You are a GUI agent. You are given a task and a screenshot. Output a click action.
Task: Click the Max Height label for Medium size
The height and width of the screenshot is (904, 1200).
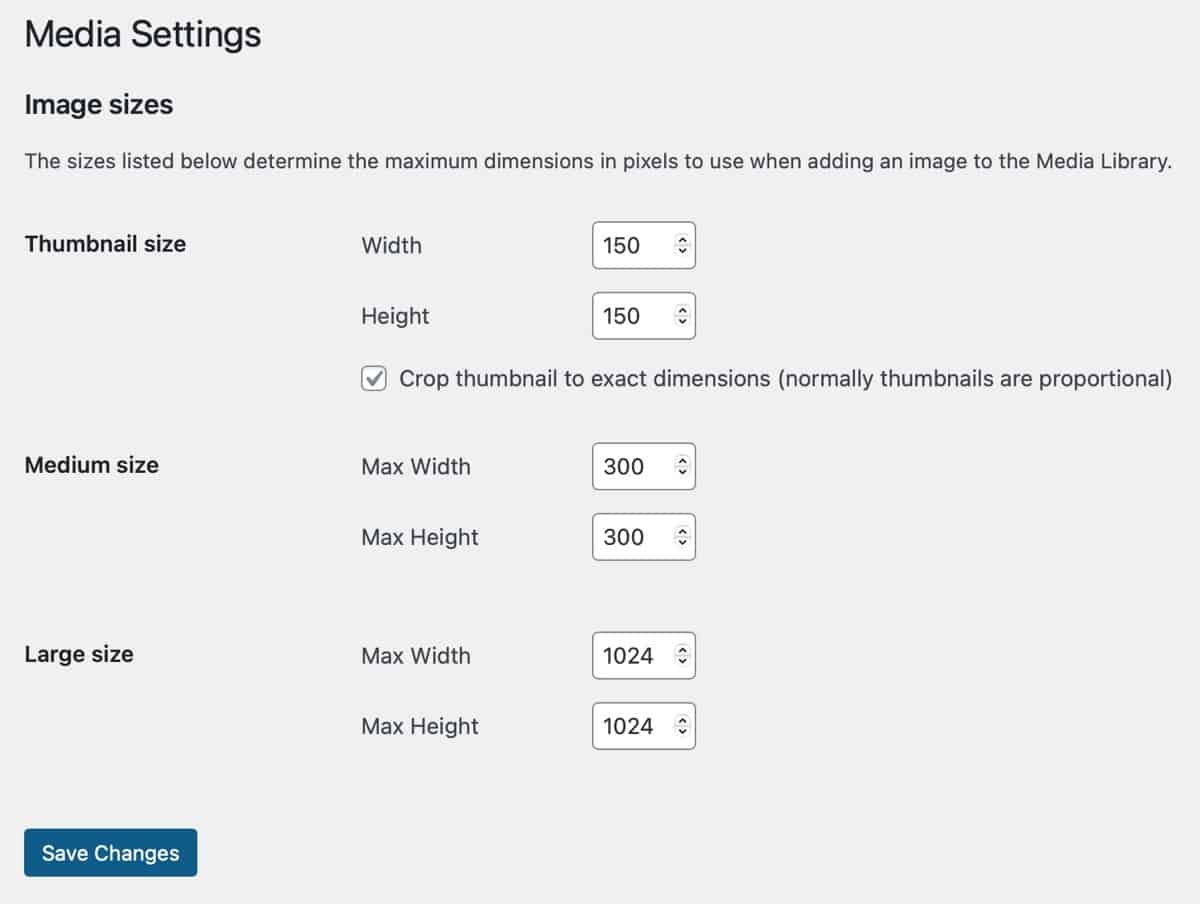(x=420, y=537)
